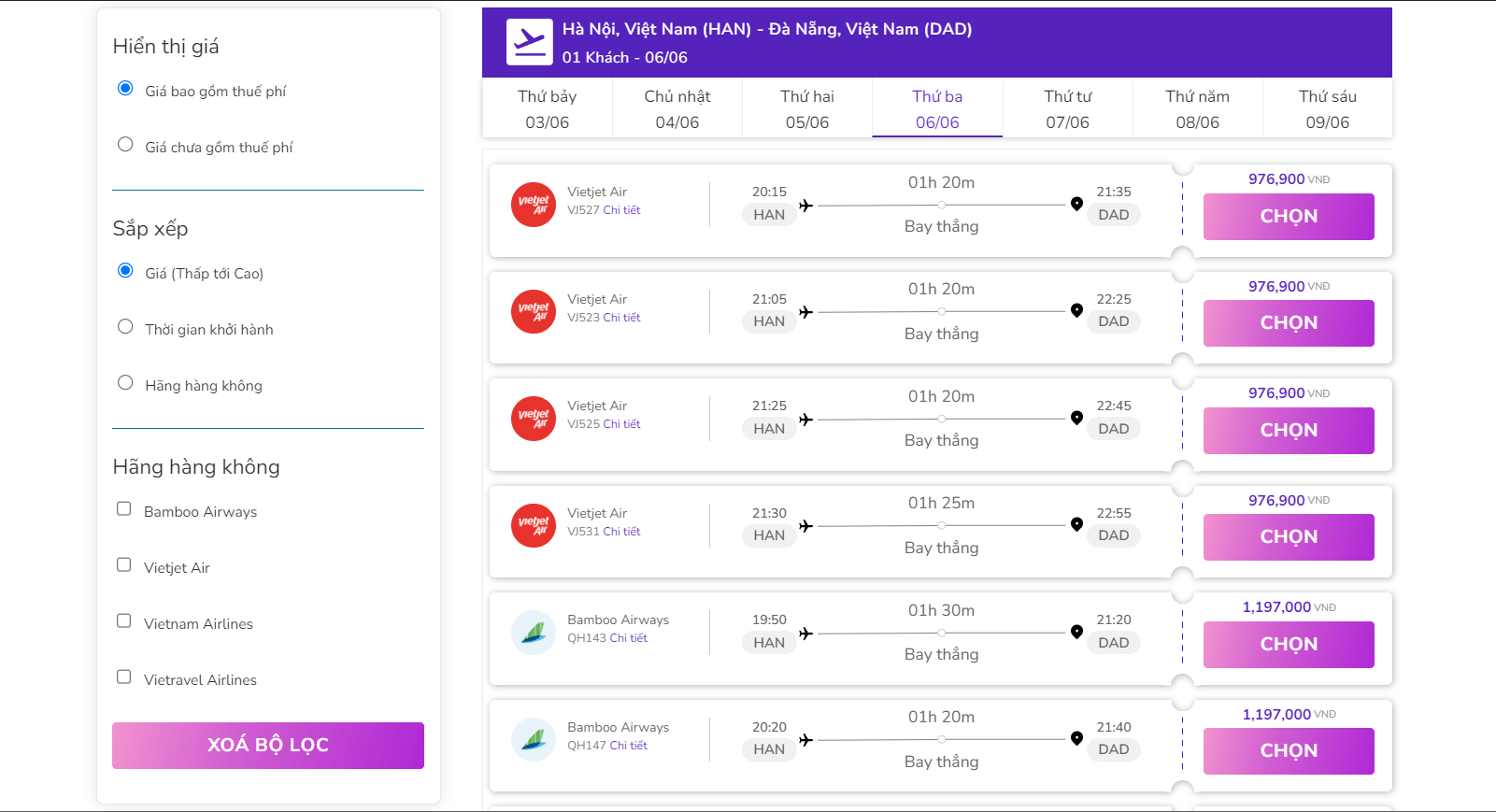Click airplane icon beside 19:50 departure

tap(805, 634)
